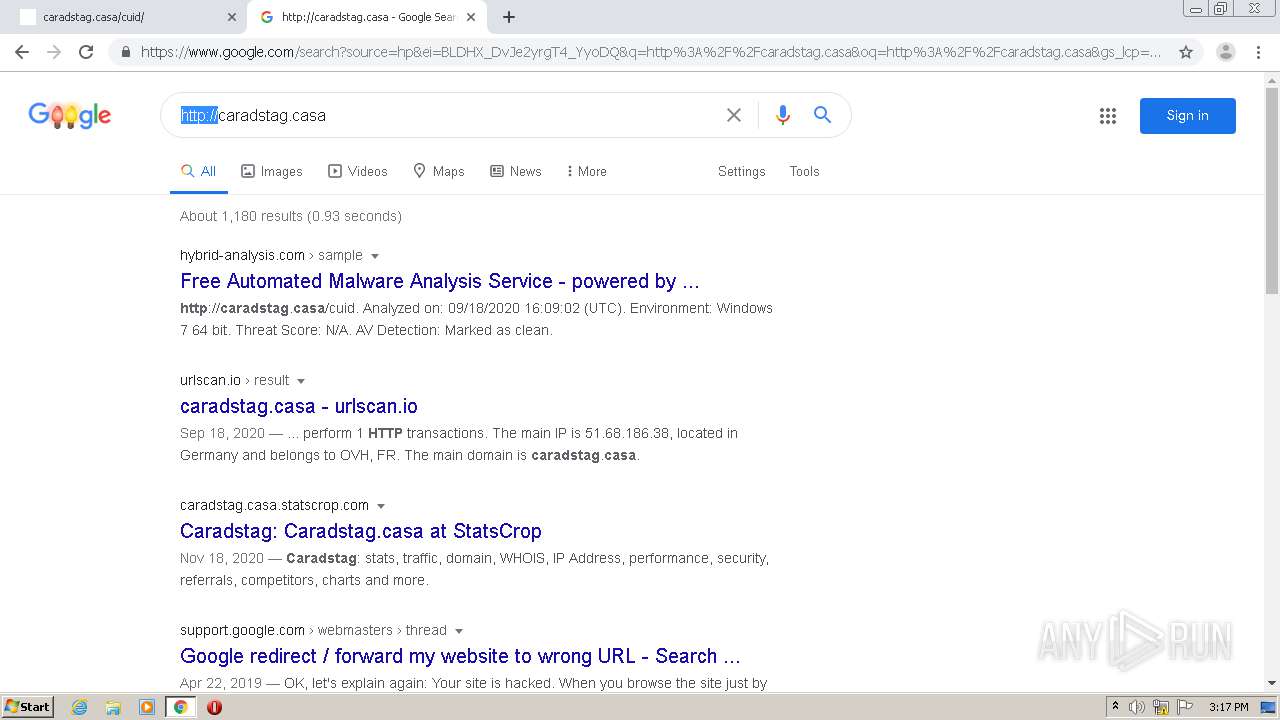The width and height of the screenshot is (1280, 720).
Task: Click the 'About 1,180 results' text
Action: [291, 216]
